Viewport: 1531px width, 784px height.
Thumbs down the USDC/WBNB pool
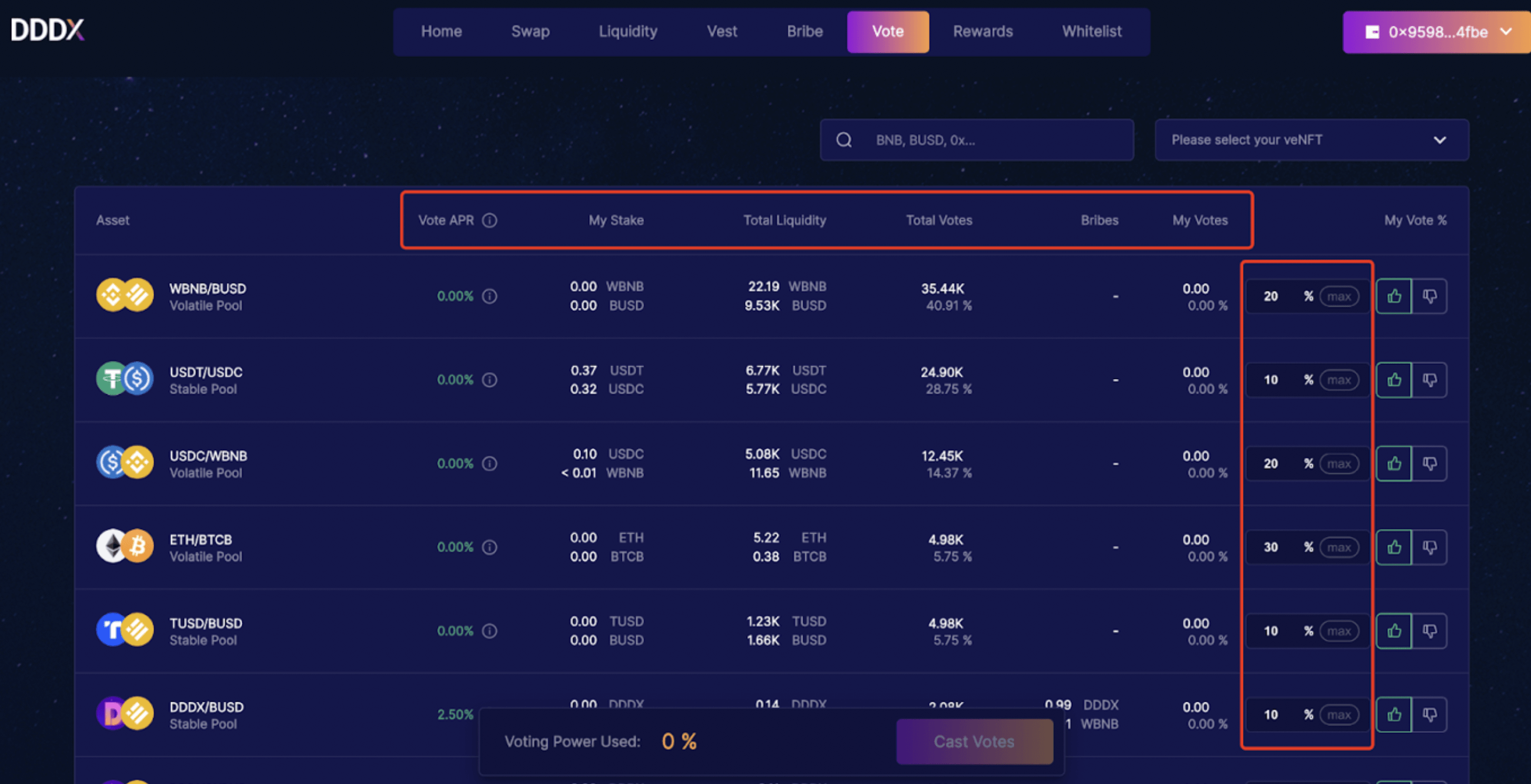1429,463
